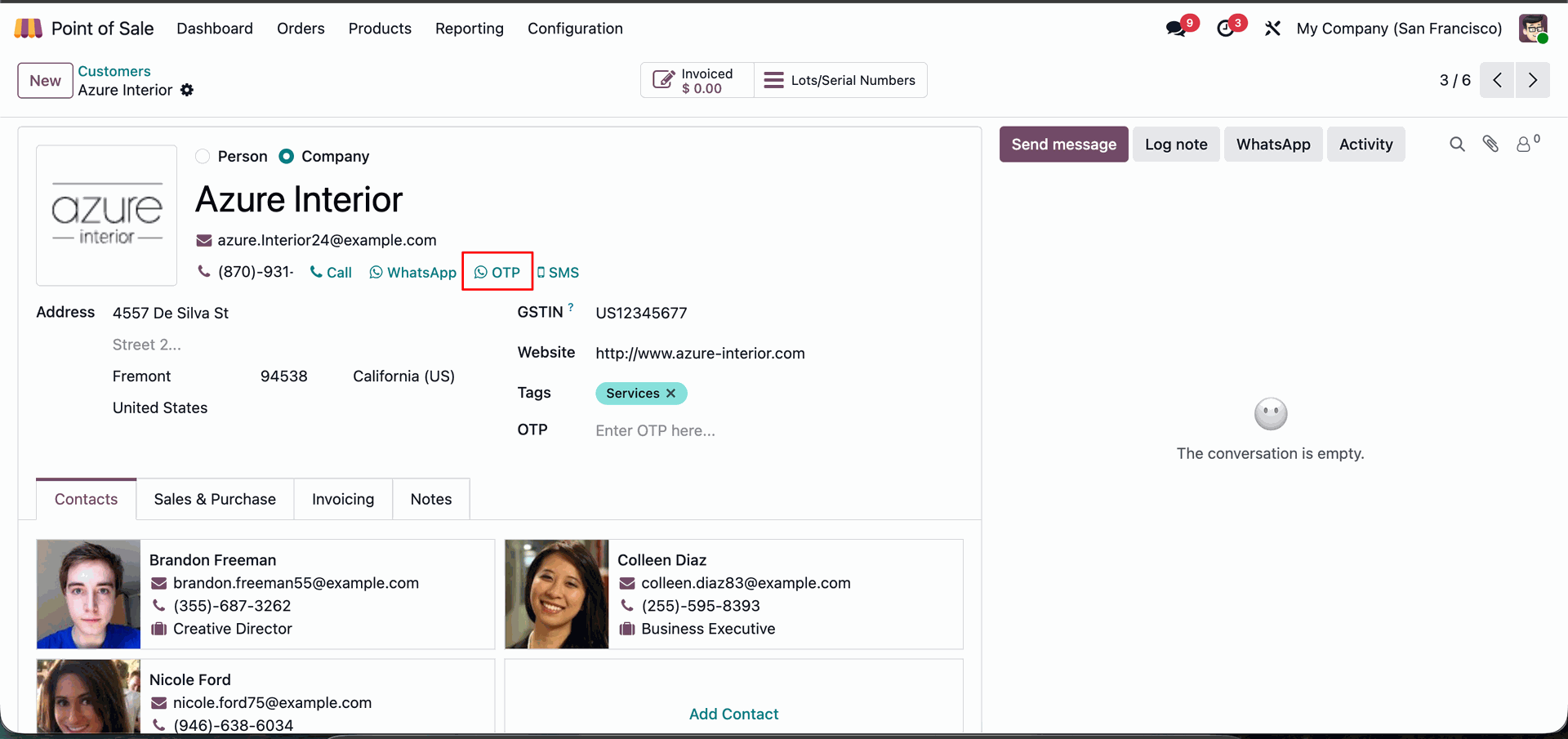The image size is (1568, 739).
Task: Edit the (870)-931- phone field
Action: pyautogui.click(x=256, y=272)
